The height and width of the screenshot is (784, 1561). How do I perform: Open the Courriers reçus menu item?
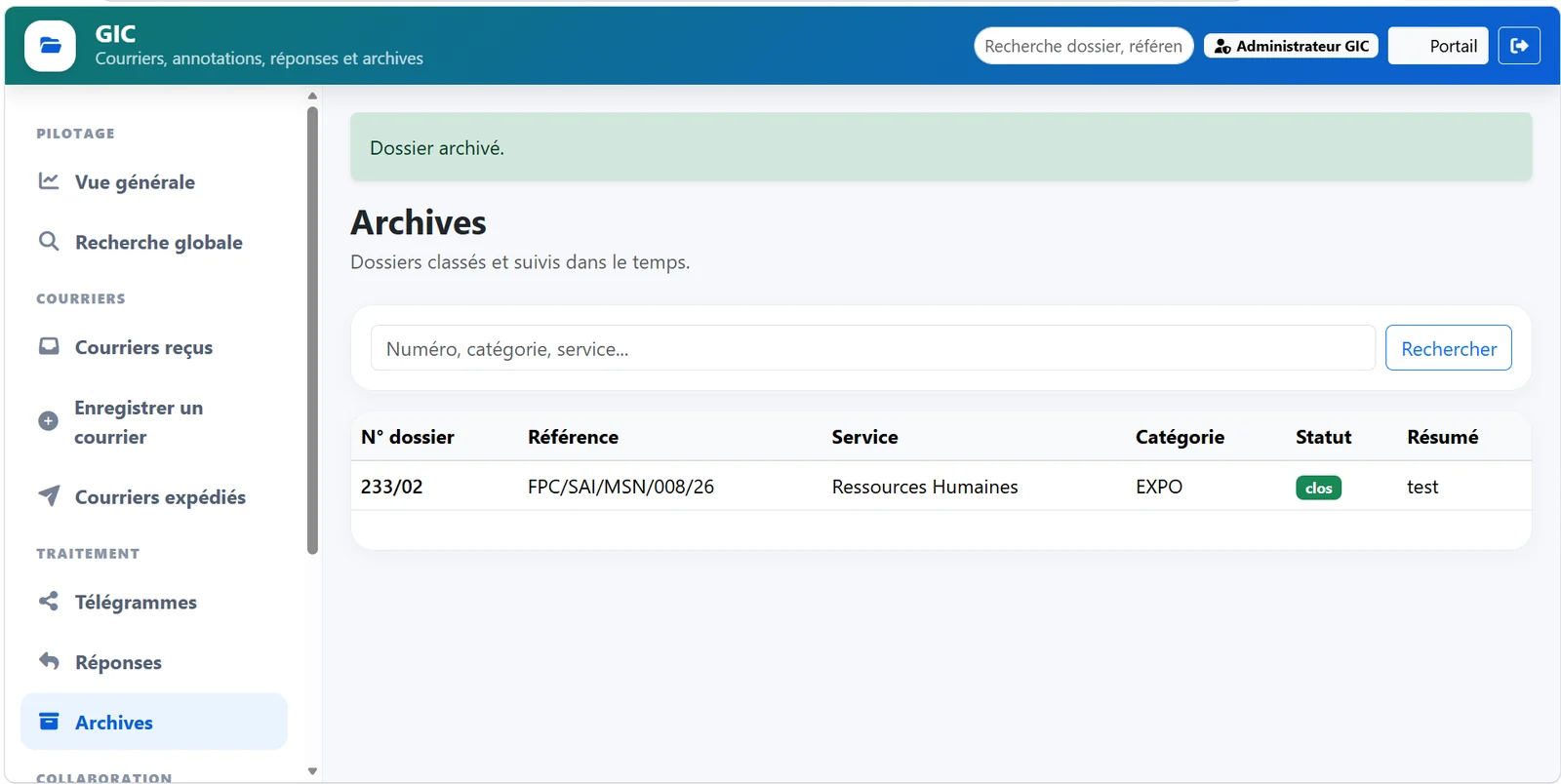click(154, 347)
